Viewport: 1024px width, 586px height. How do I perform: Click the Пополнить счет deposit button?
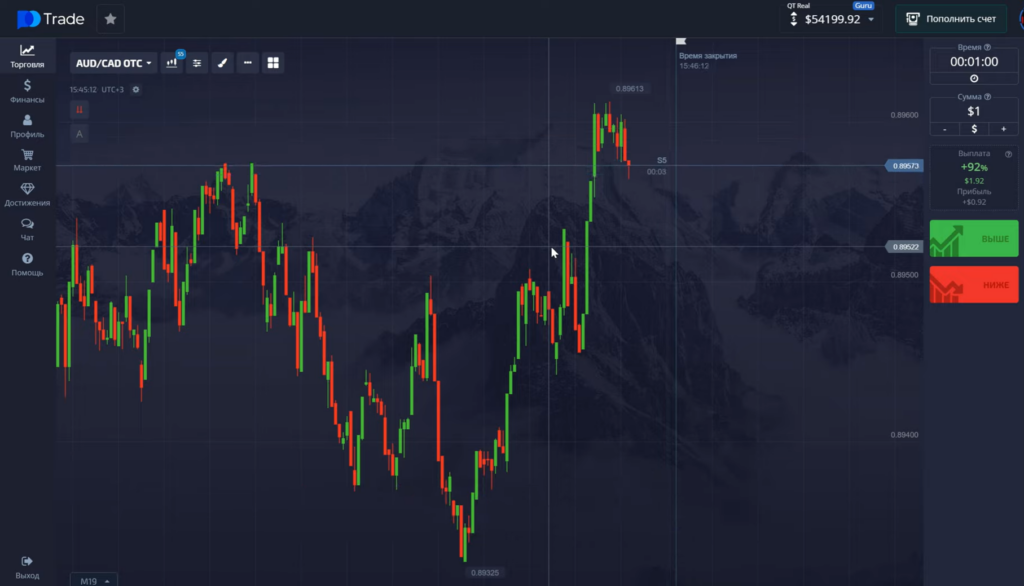point(950,19)
